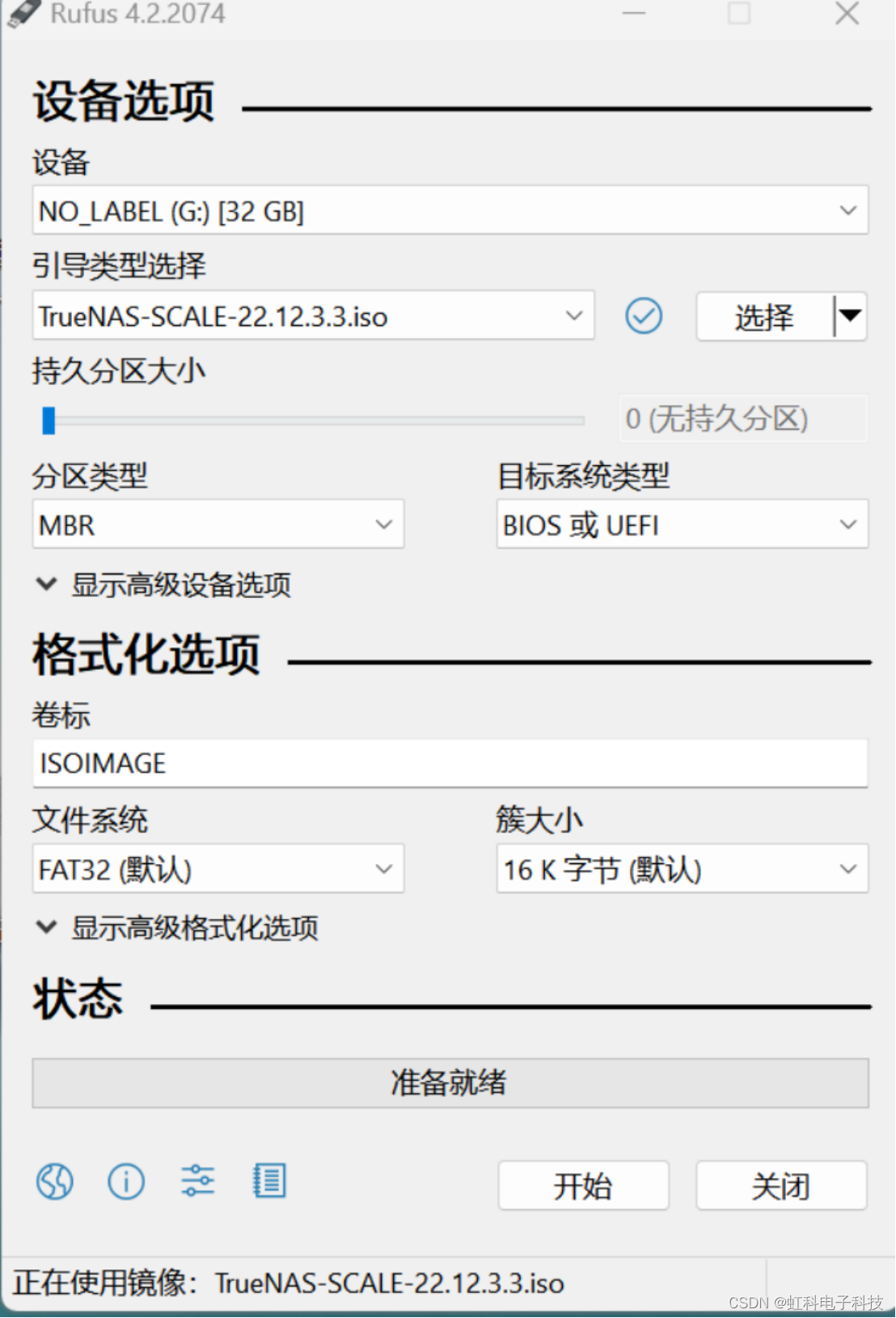The image size is (896, 1318).
Task: Open application settings sliders icon
Action: 197,1181
